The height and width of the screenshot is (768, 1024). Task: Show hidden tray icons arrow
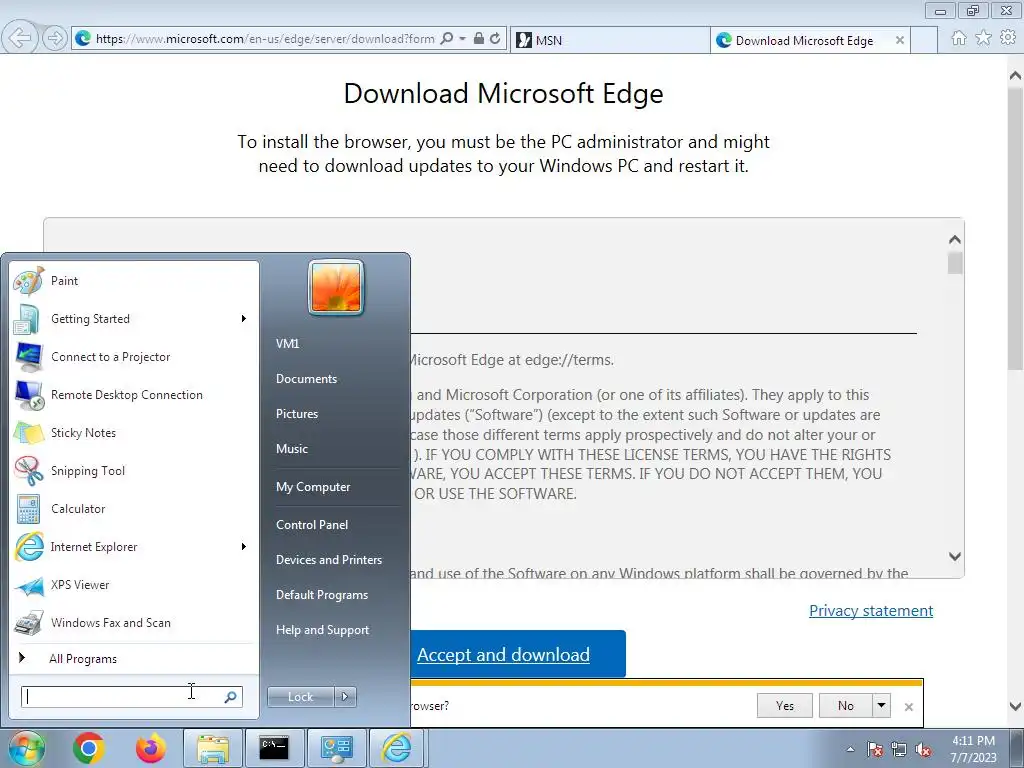point(850,750)
